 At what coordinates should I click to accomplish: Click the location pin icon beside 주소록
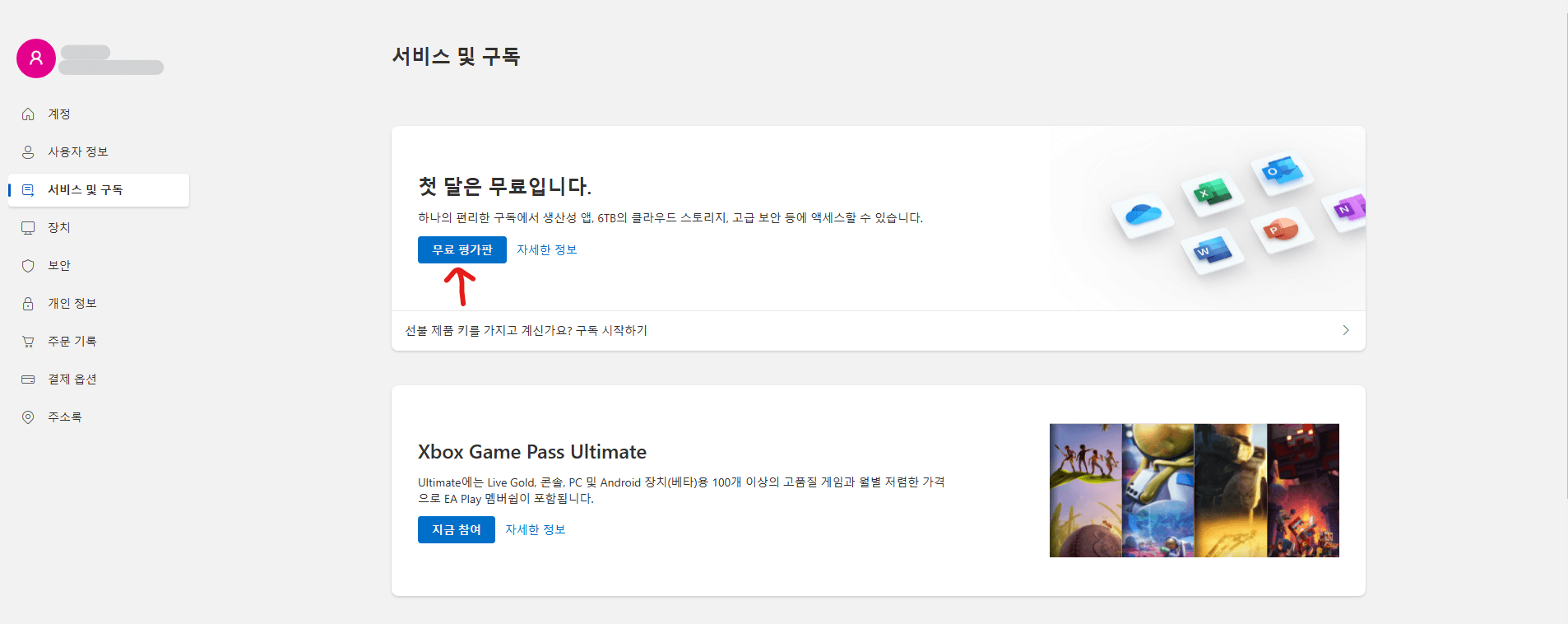coord(28,417)
